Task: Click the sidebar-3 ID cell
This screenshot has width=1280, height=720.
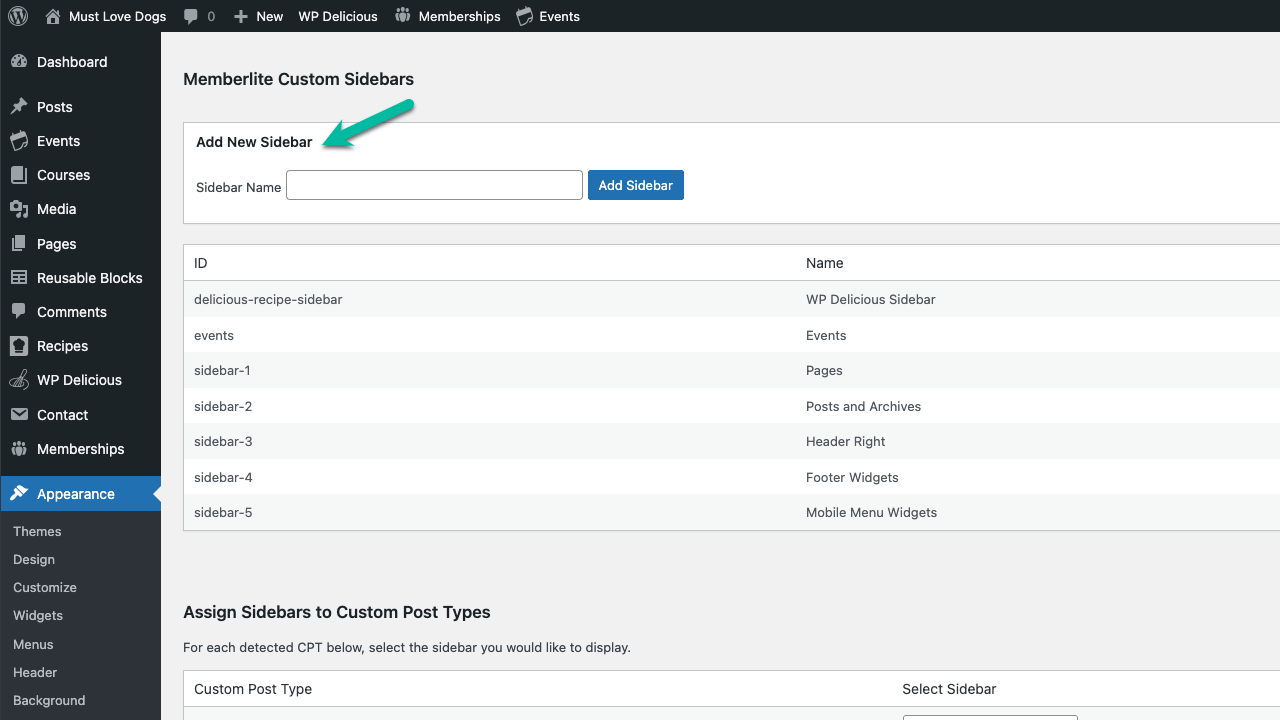Action: (223, 441)
